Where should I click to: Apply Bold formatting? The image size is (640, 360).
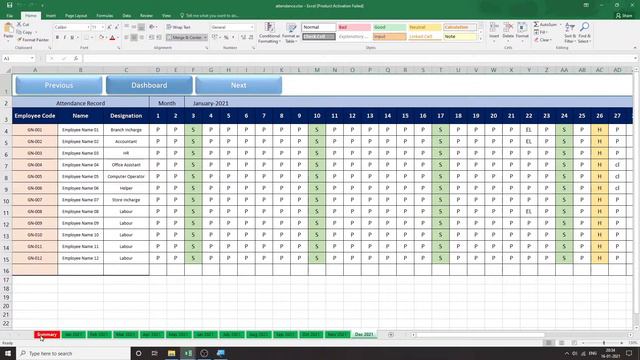coord(57,38)
